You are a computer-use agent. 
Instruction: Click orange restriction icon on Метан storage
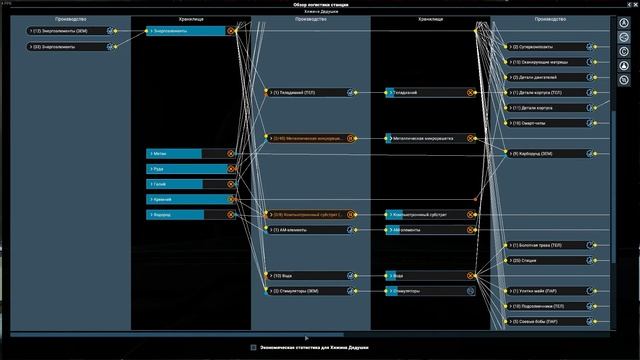[231, 153]
